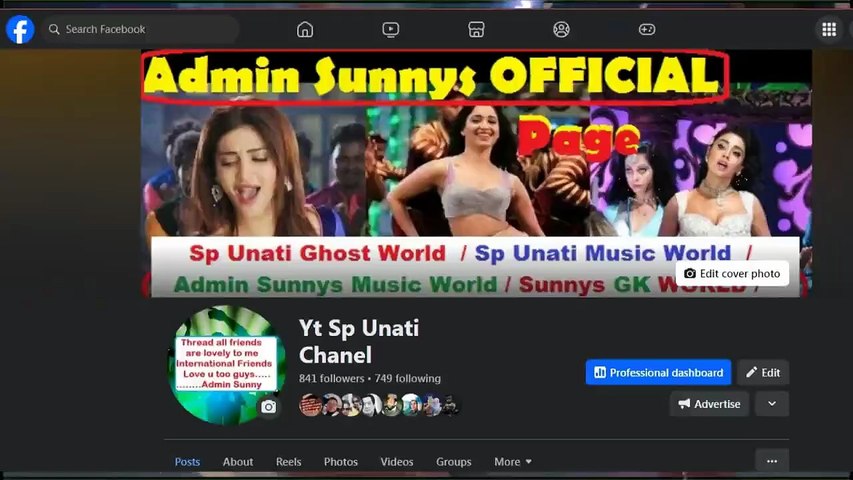Viewport: 853px width, 480px height.
Task: Expand the chevron next to Advertise
Action: coord(772,404)
